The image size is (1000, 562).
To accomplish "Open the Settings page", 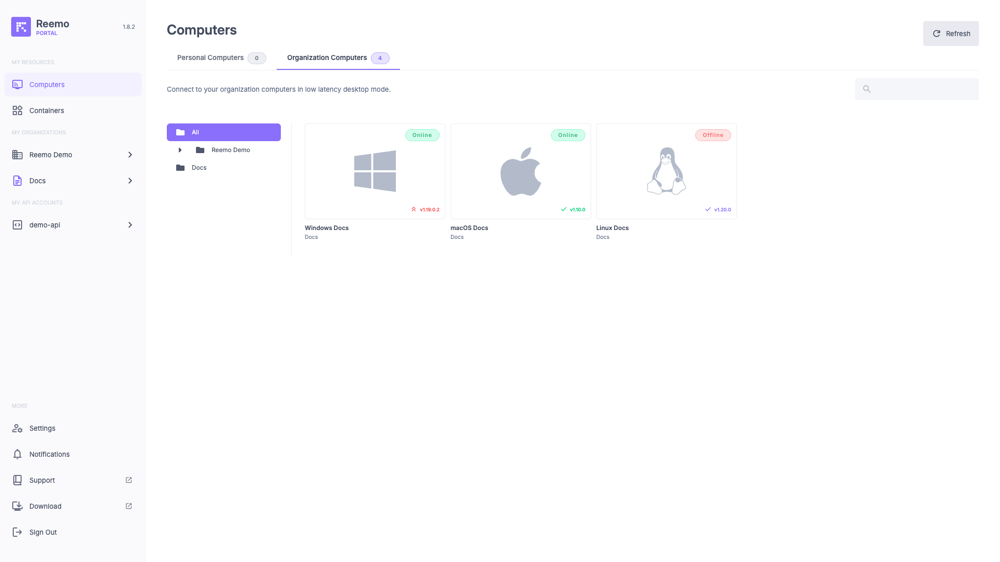I will [x=42, y=428].
